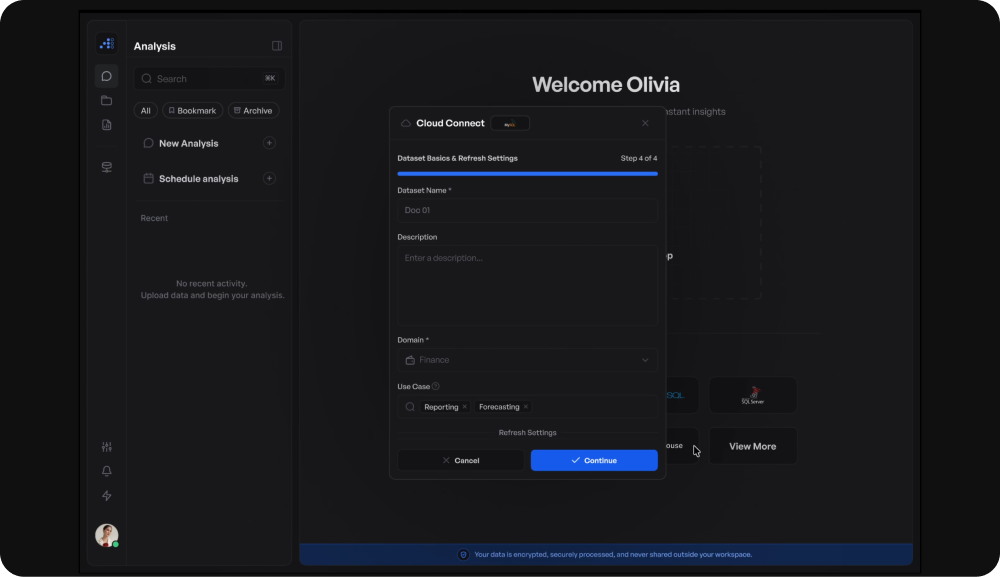1000x577 pixels.
Task: Click the step progress bar
Action: [x=527, y=173]
